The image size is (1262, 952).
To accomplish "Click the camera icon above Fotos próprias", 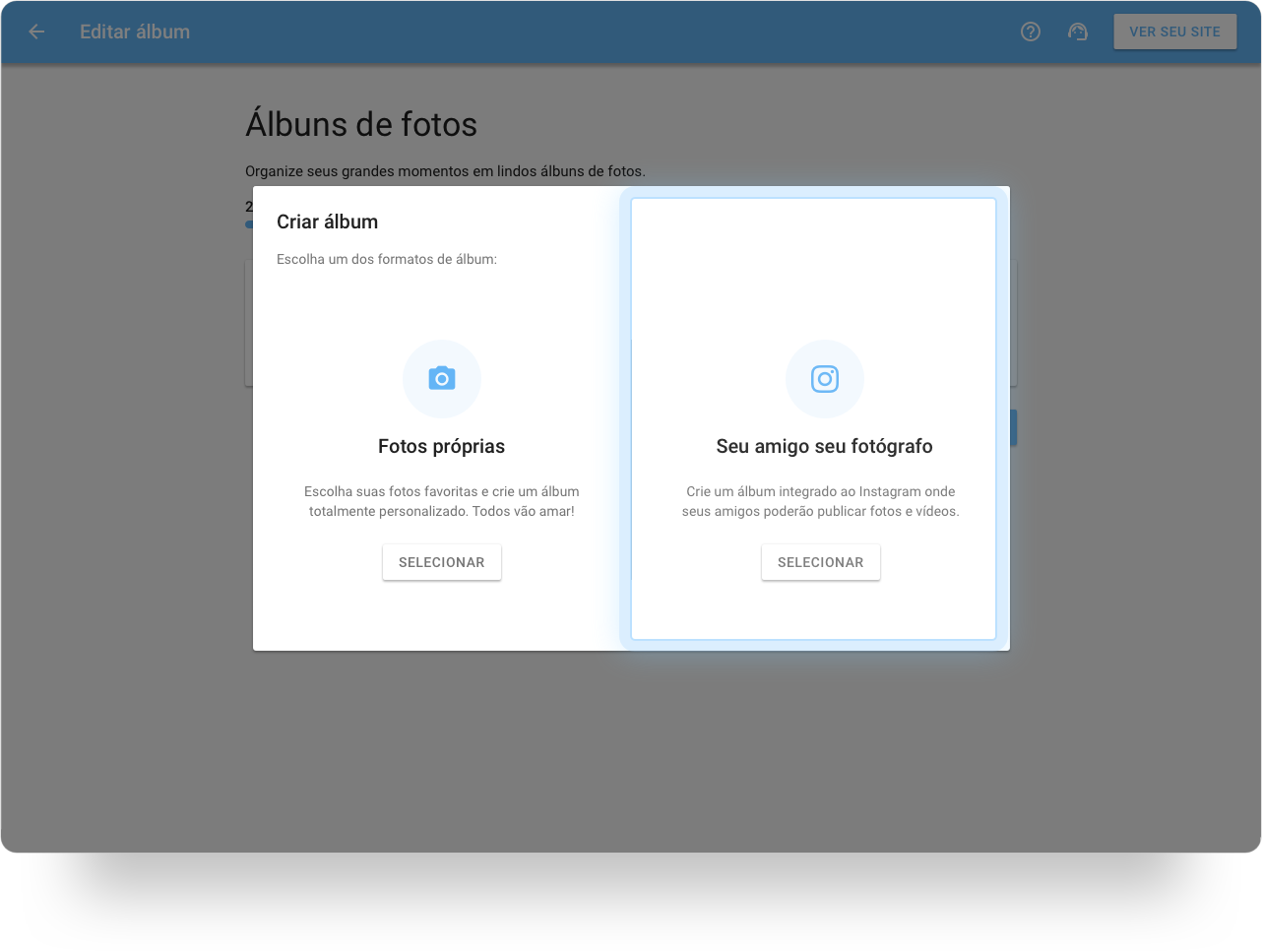I will [x=442, y=379].
